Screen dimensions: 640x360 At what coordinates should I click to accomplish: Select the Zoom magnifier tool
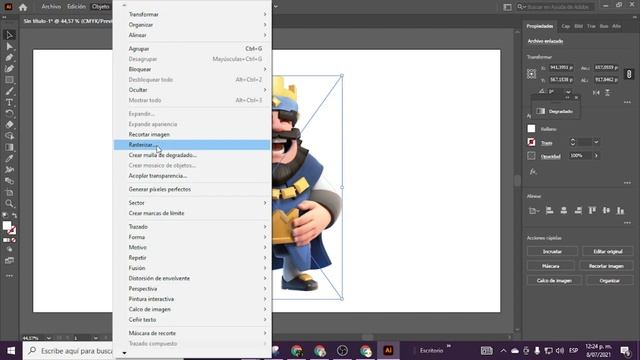point(9,203)
